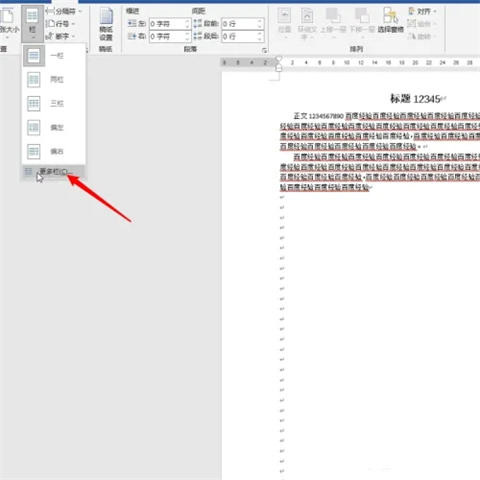Open the paper size (纸张大小) button

(8, 24)
